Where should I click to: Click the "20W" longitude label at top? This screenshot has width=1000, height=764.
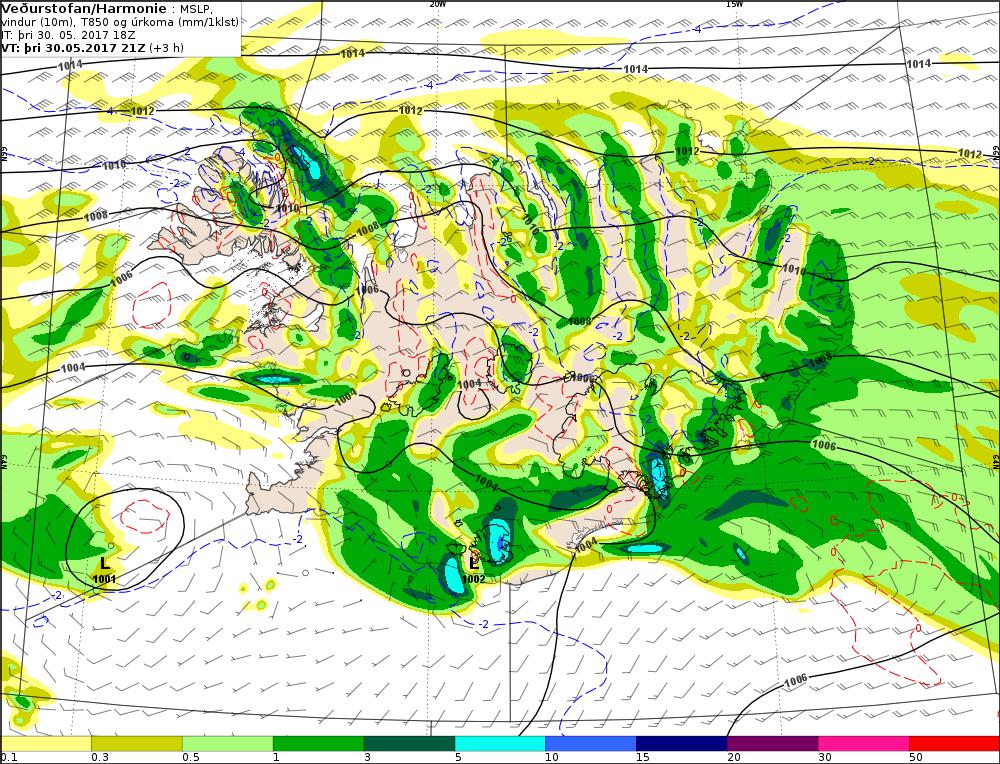pyautogui.click(x=437, y=4)
